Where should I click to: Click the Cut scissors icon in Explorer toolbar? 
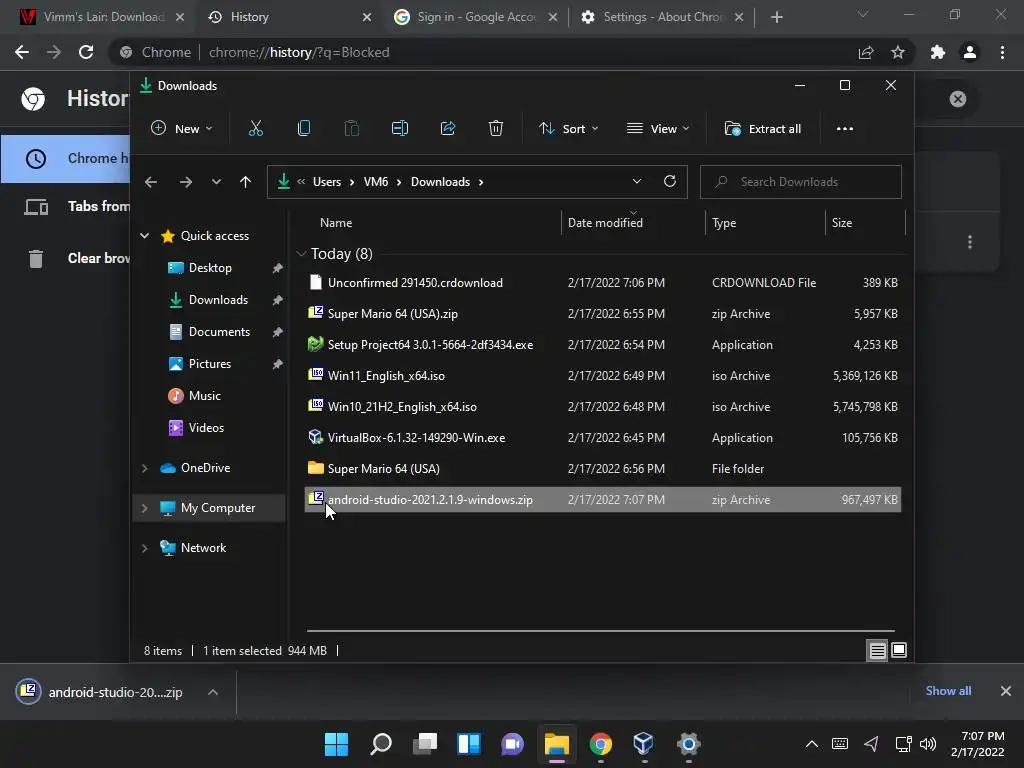point(255,129)
